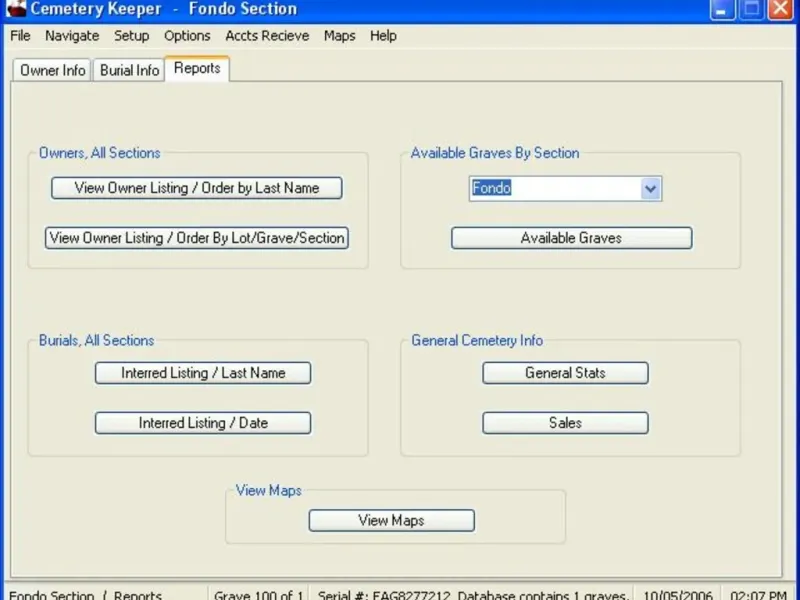Screen dimensions: 800x600
Task: Open the Help menu
Action: click(x=383, y=36)
